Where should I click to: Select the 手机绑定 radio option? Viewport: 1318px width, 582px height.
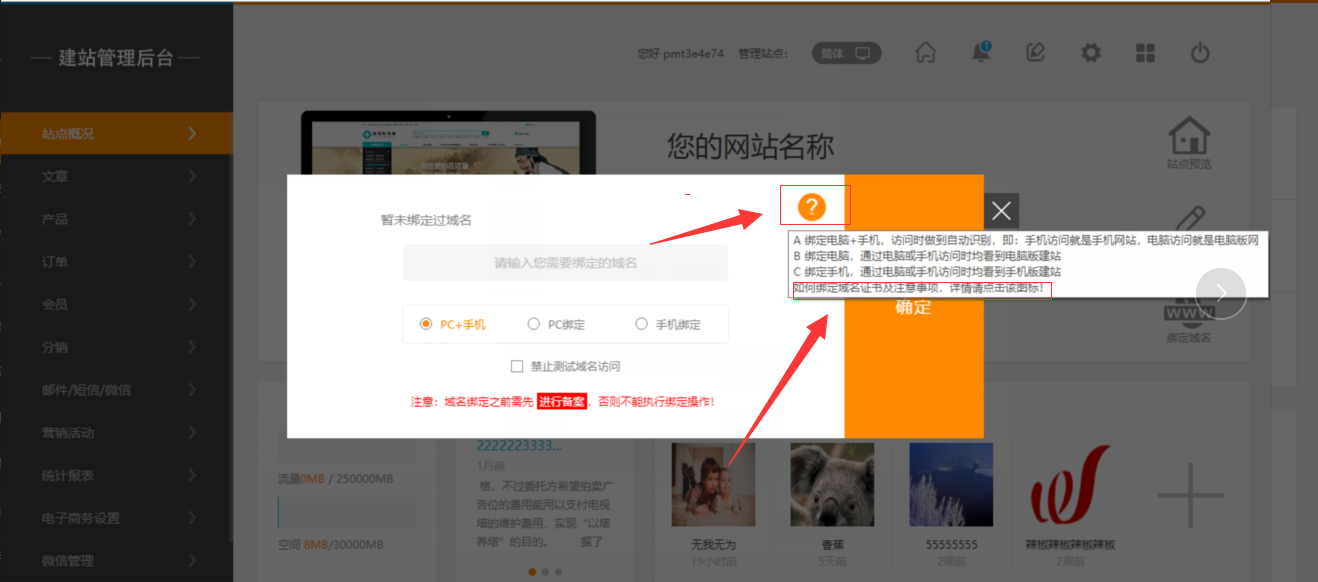(642, 324)
